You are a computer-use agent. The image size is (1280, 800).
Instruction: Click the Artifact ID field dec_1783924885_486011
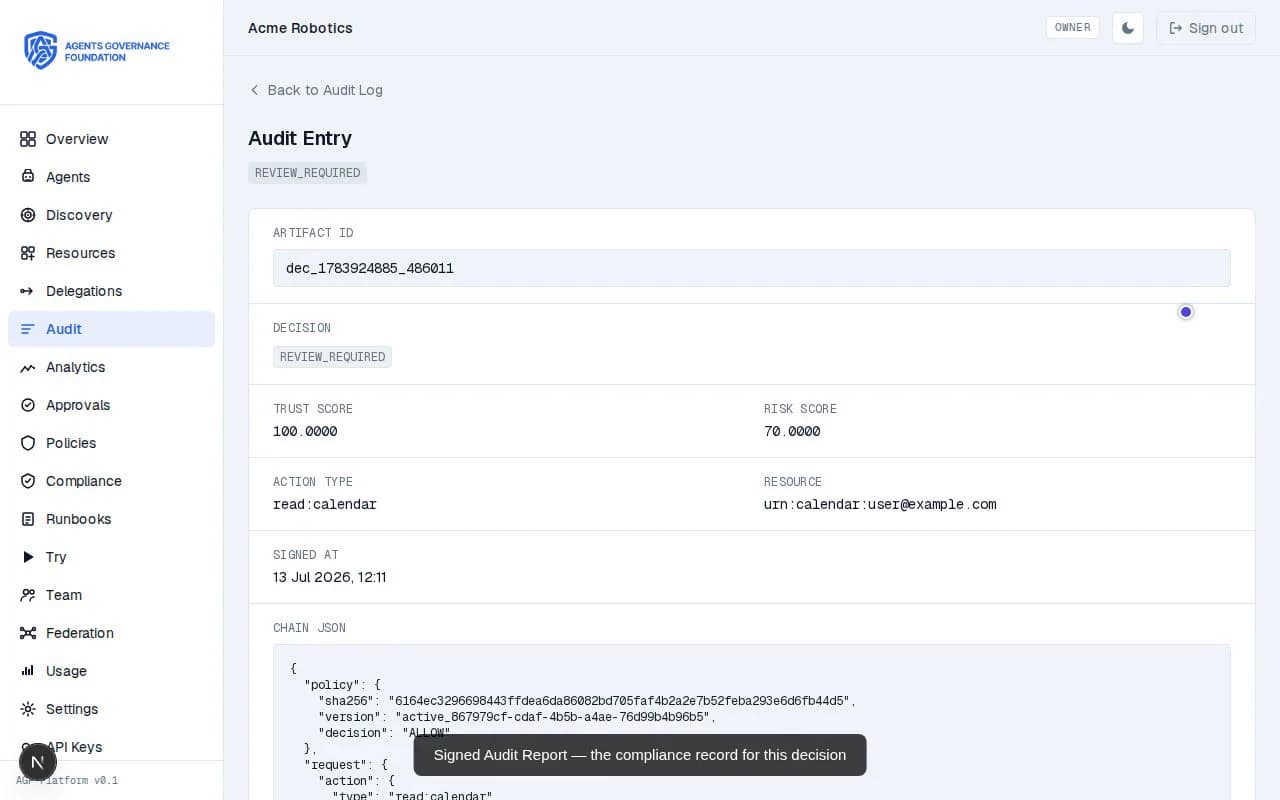point(752,268)
